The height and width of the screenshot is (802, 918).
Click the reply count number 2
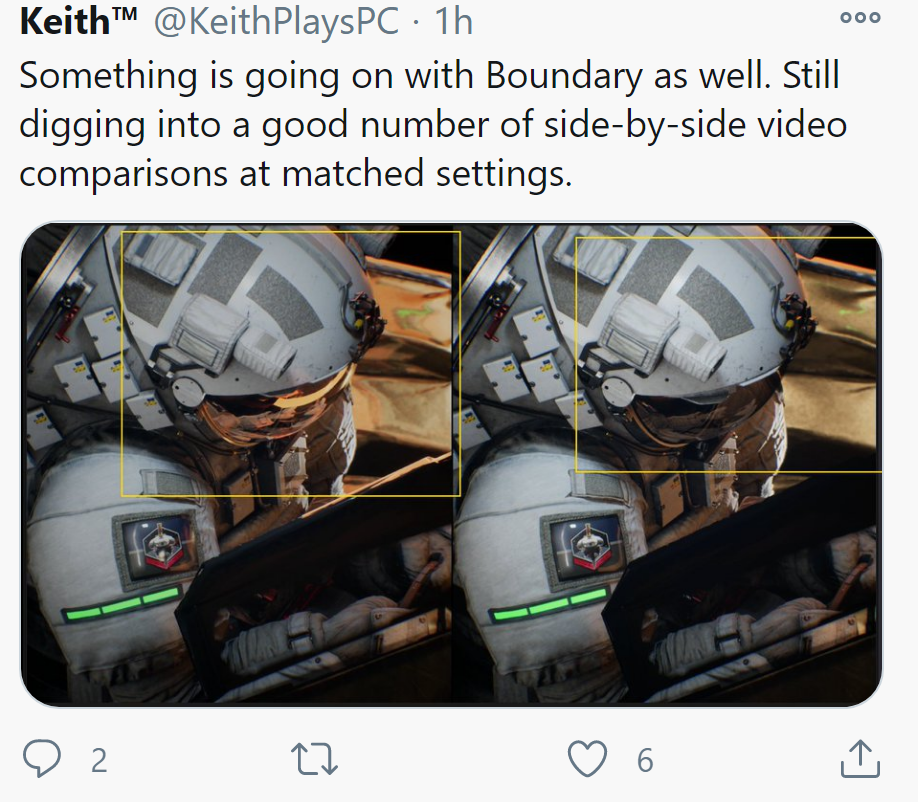pos(99,760)
